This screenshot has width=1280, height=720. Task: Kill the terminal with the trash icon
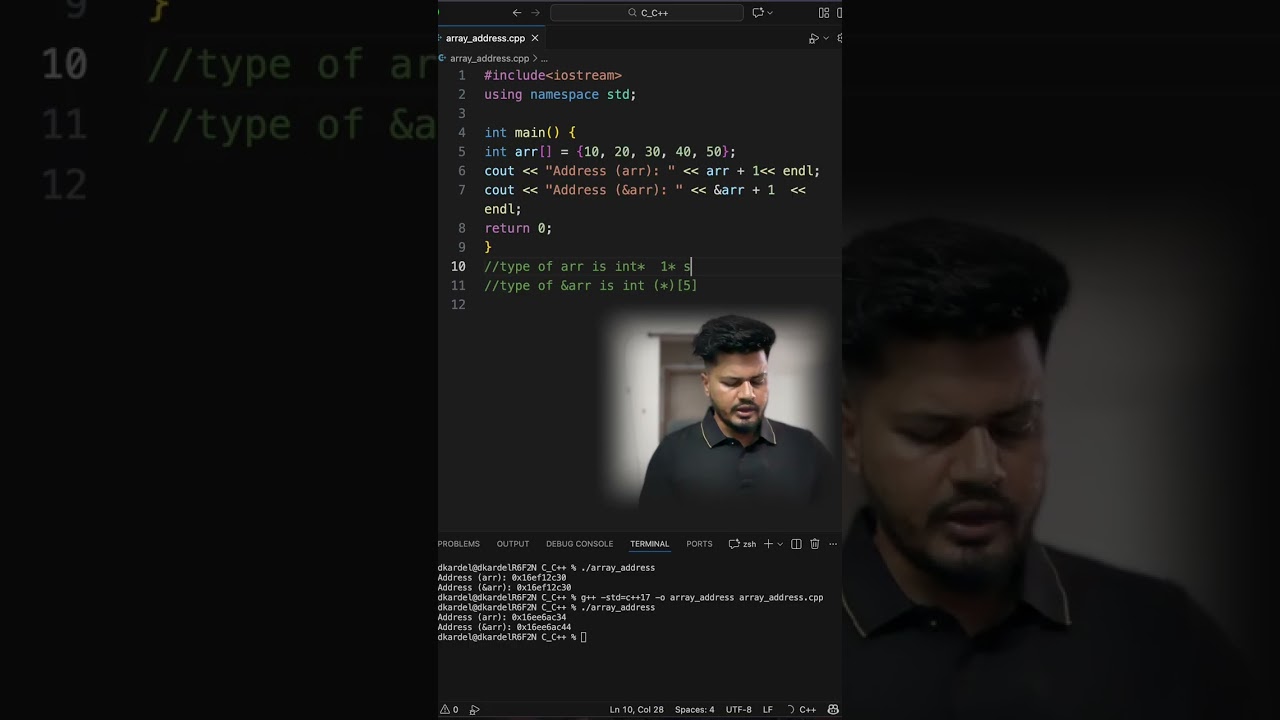(814, 544)
